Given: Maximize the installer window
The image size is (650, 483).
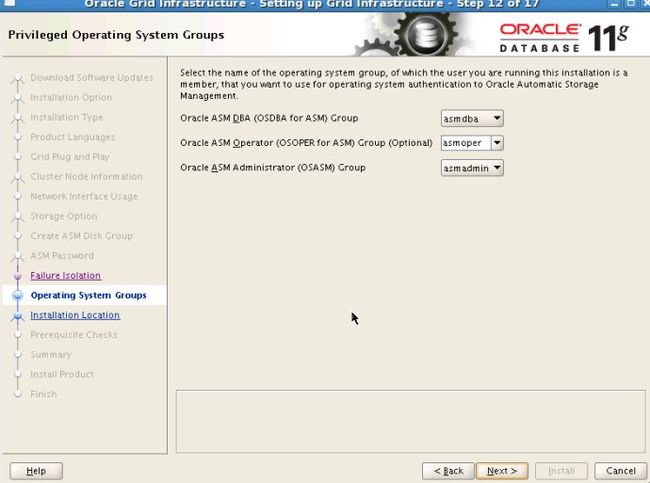Looking at the screenshot, I should 631,4.
